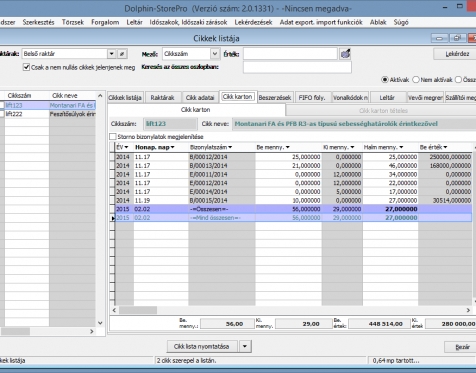Select the 'Nem aktívak' radio button
The height and width of the screenshot is (373, 476).
pyautogui.click(x=416, y=80)
